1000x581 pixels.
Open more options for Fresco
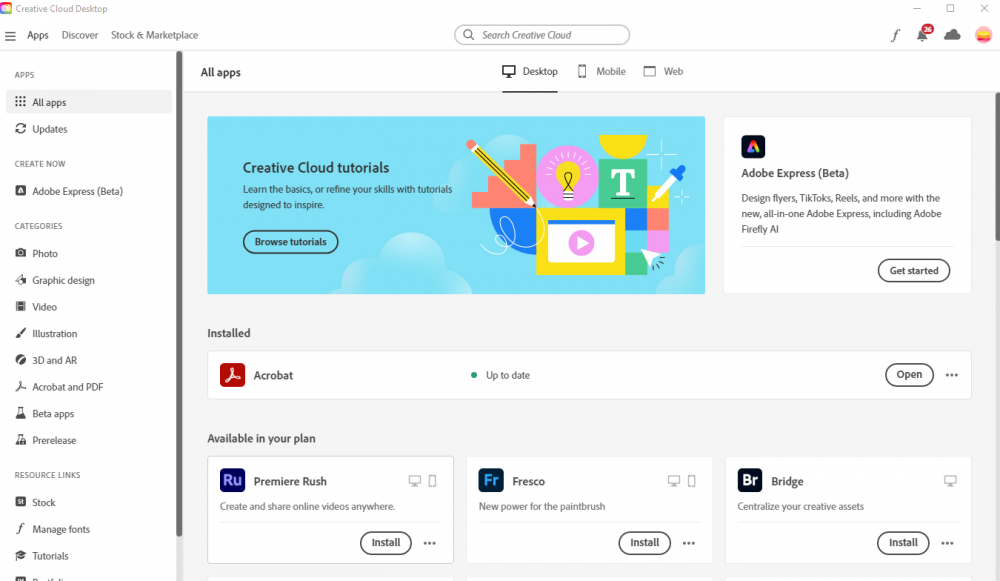pos(689,543)
